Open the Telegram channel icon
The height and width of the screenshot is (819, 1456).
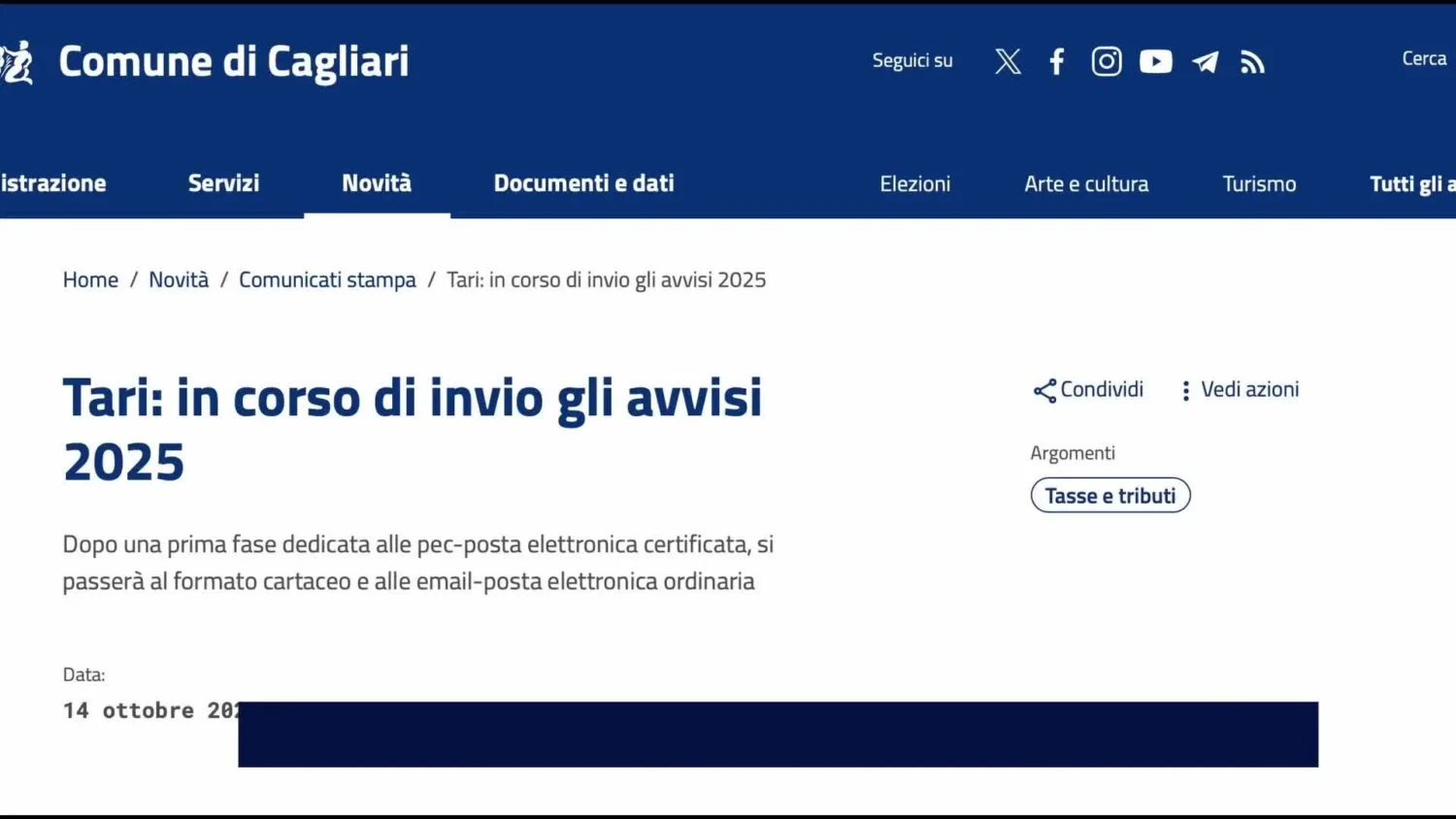coord(1206,62)
